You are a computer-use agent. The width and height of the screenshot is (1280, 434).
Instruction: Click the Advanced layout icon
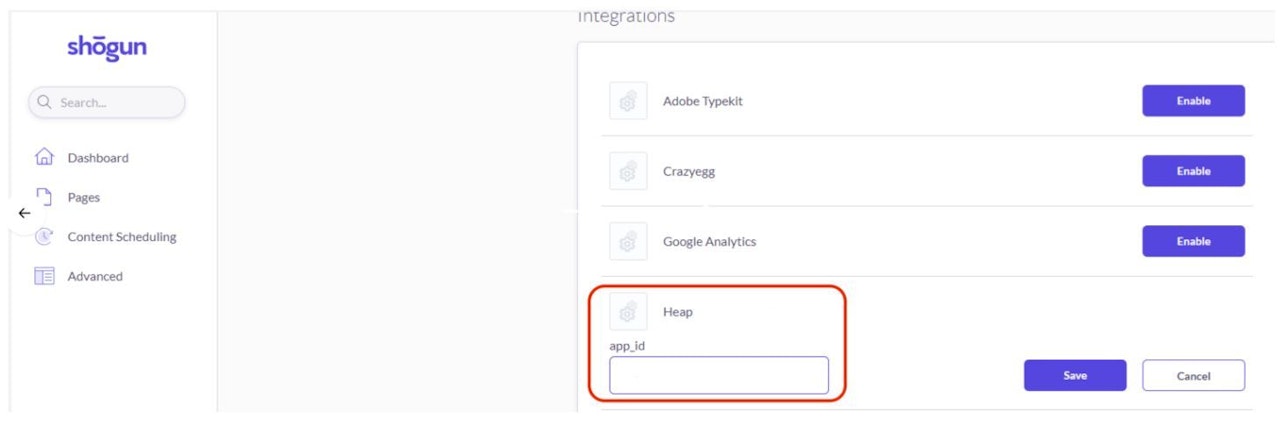44,276
